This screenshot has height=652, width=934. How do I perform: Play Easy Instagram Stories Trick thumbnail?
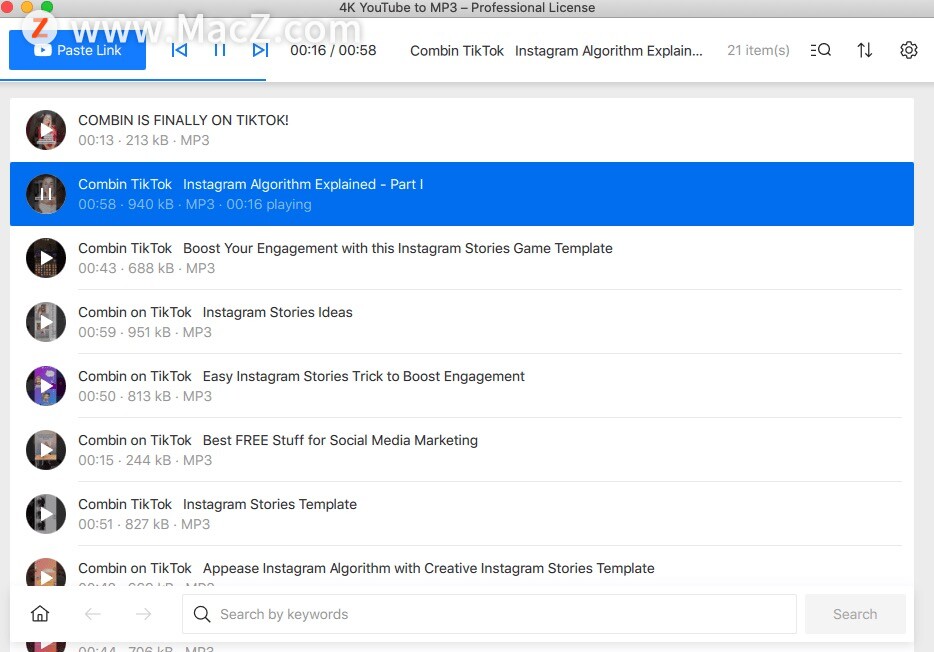46,386
